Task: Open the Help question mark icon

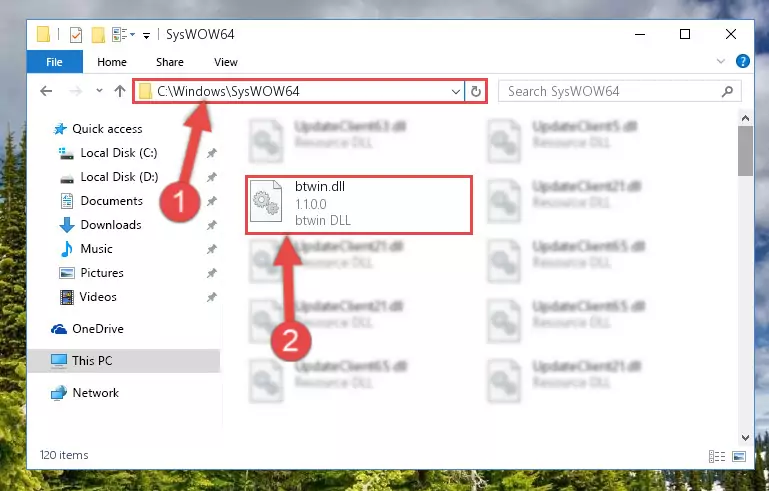Action: click(x=743, y=61)
